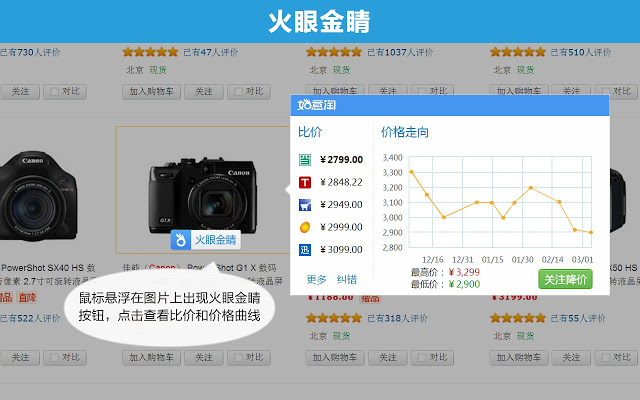640x400 pixels.
Task: Open the red Tmall icon at ¥2848.22
Action: [305, 182]
